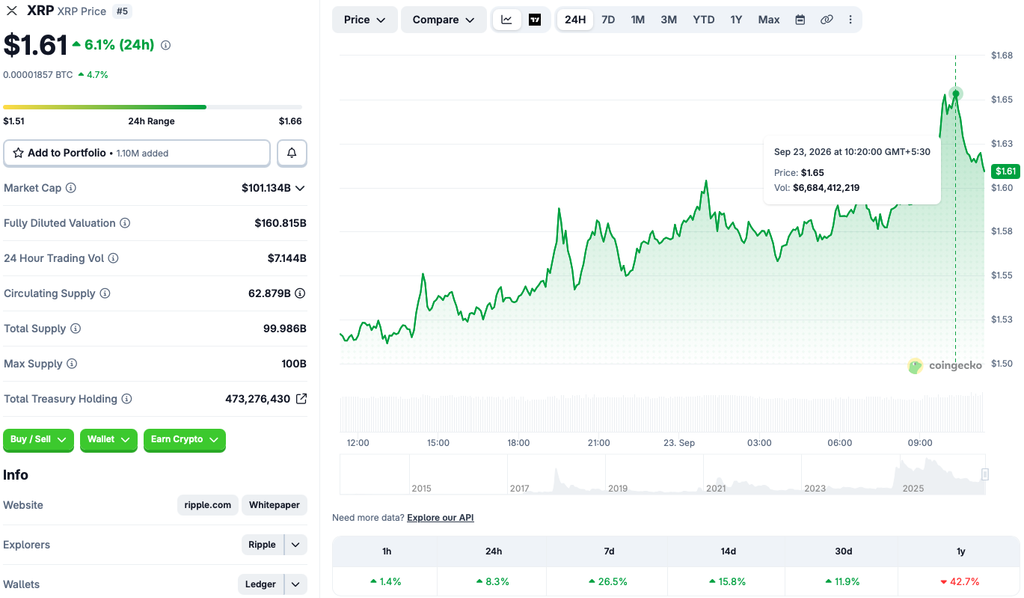This screenshot has height=598, width=1024.
Task: Open the Fully Diluted Valuation info icon
Action: [125, 223]
